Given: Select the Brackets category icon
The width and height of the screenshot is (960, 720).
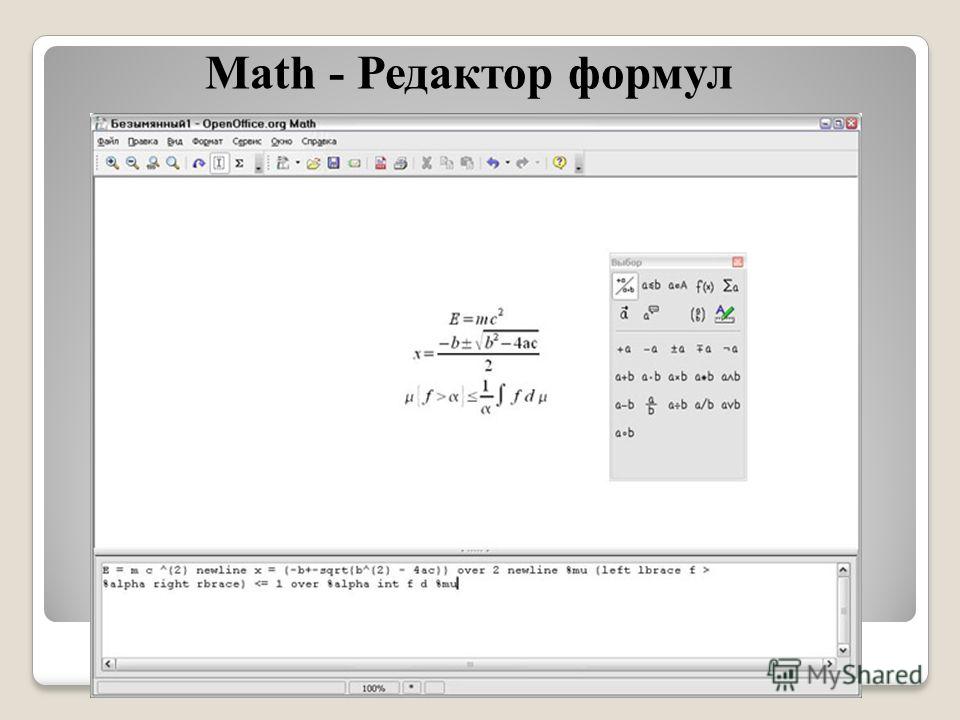Looking at the screenshot, I should (x=698, y=314).
